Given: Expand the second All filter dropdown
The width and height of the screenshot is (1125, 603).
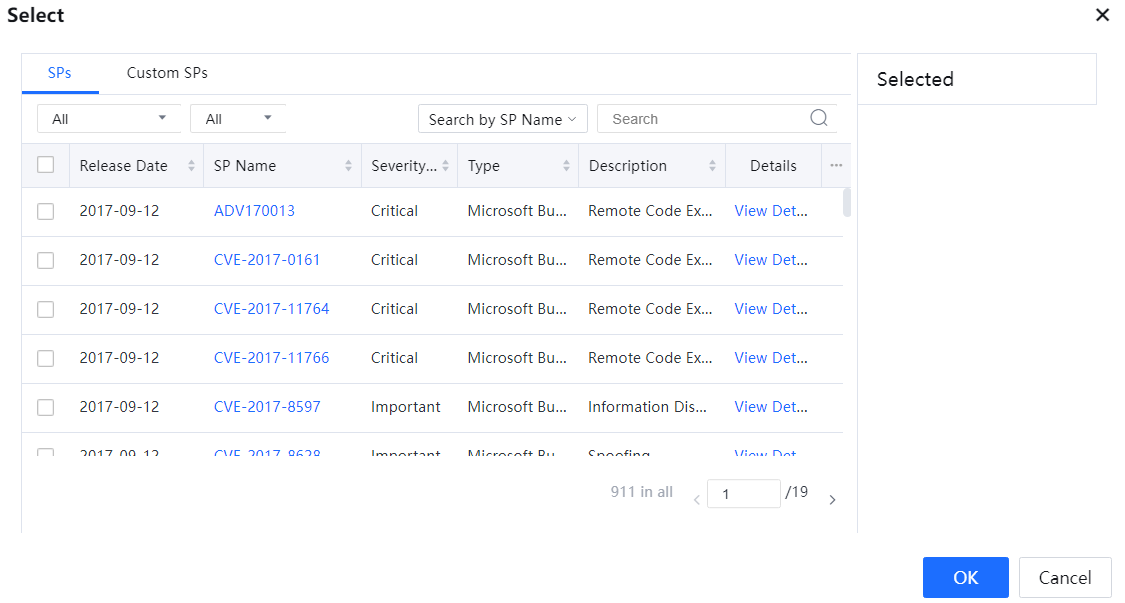Looking at the screenshot, I should point(238,119).
